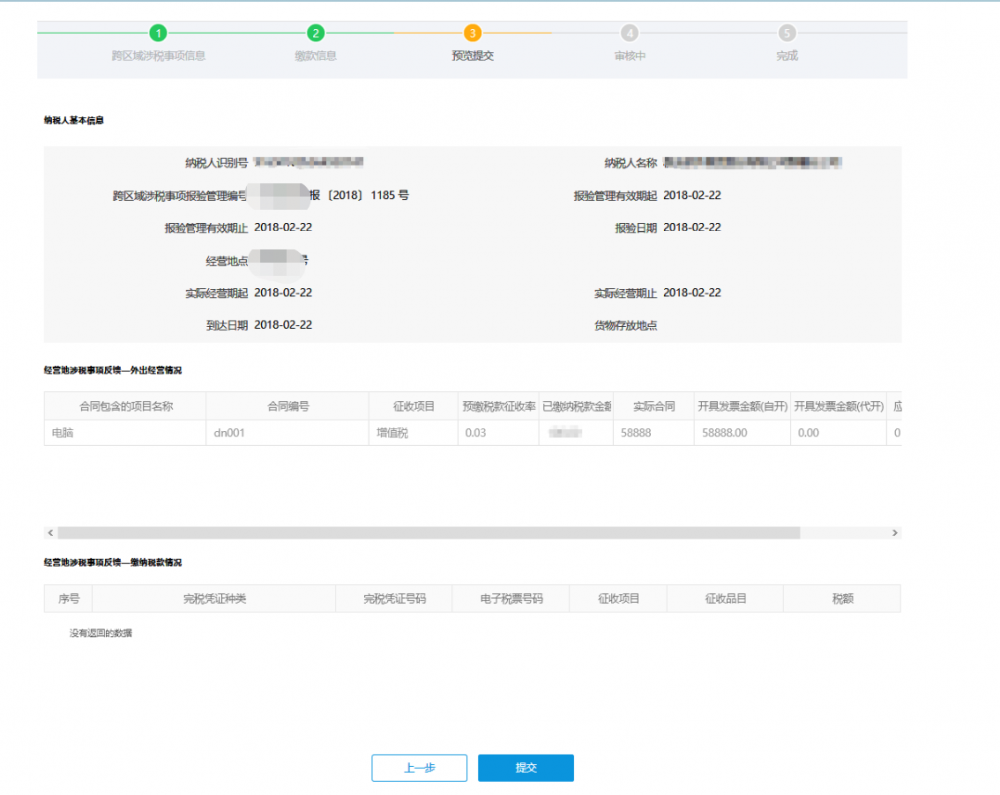The image size is (1000, 795).
Task: Click the horizontal scrollbar thumb under the table
Action: 428,533
